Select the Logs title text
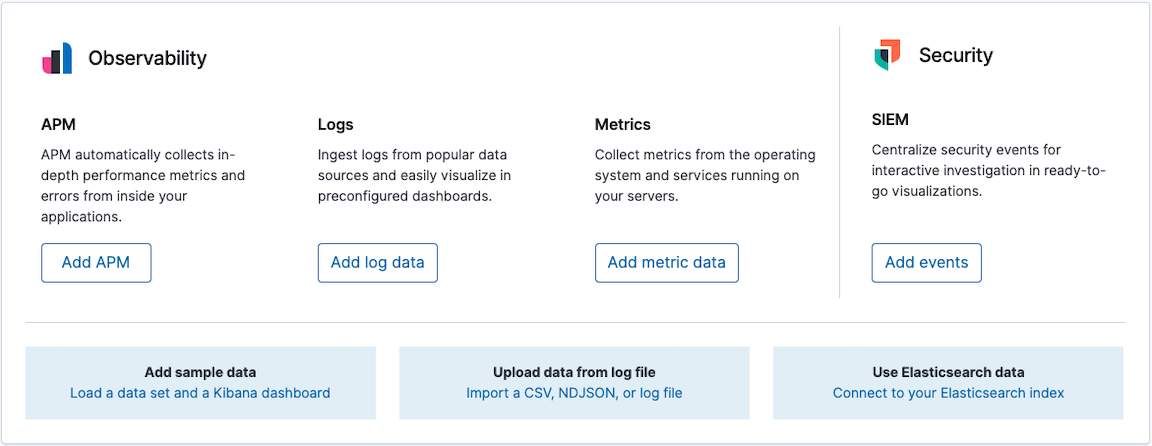 335,125
